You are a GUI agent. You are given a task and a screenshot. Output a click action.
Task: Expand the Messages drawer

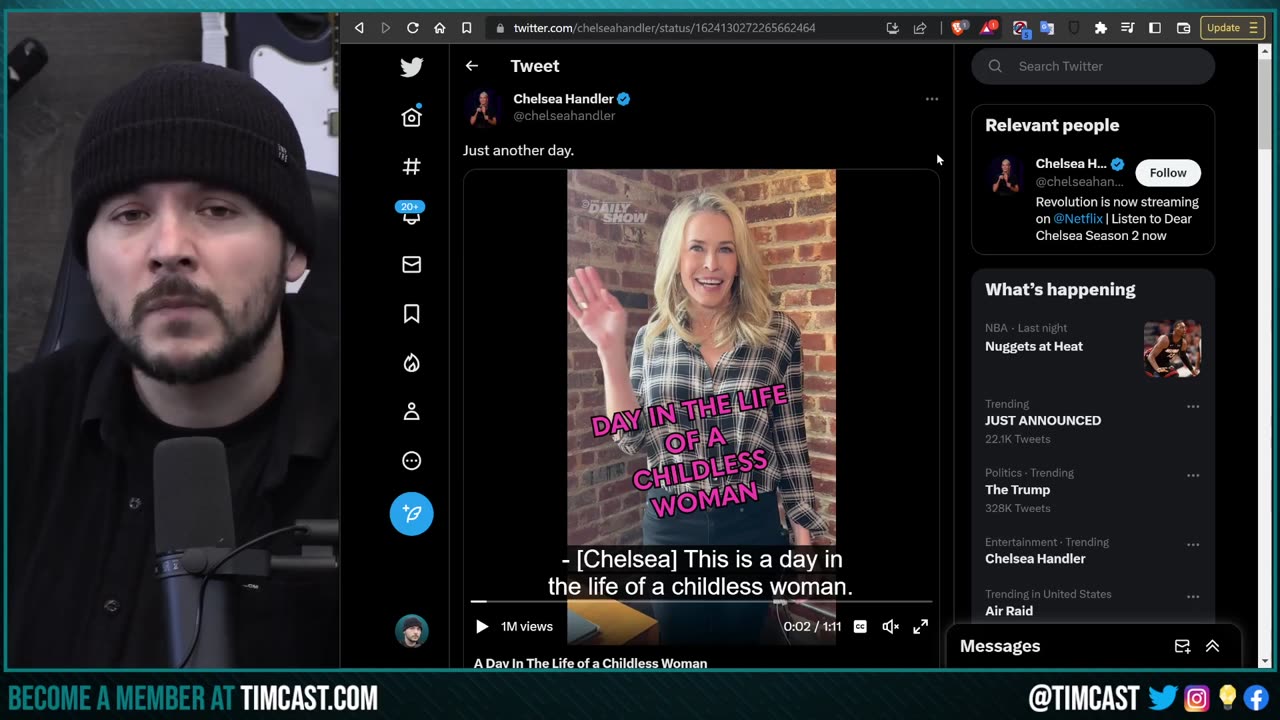[x=1212, y=646]
